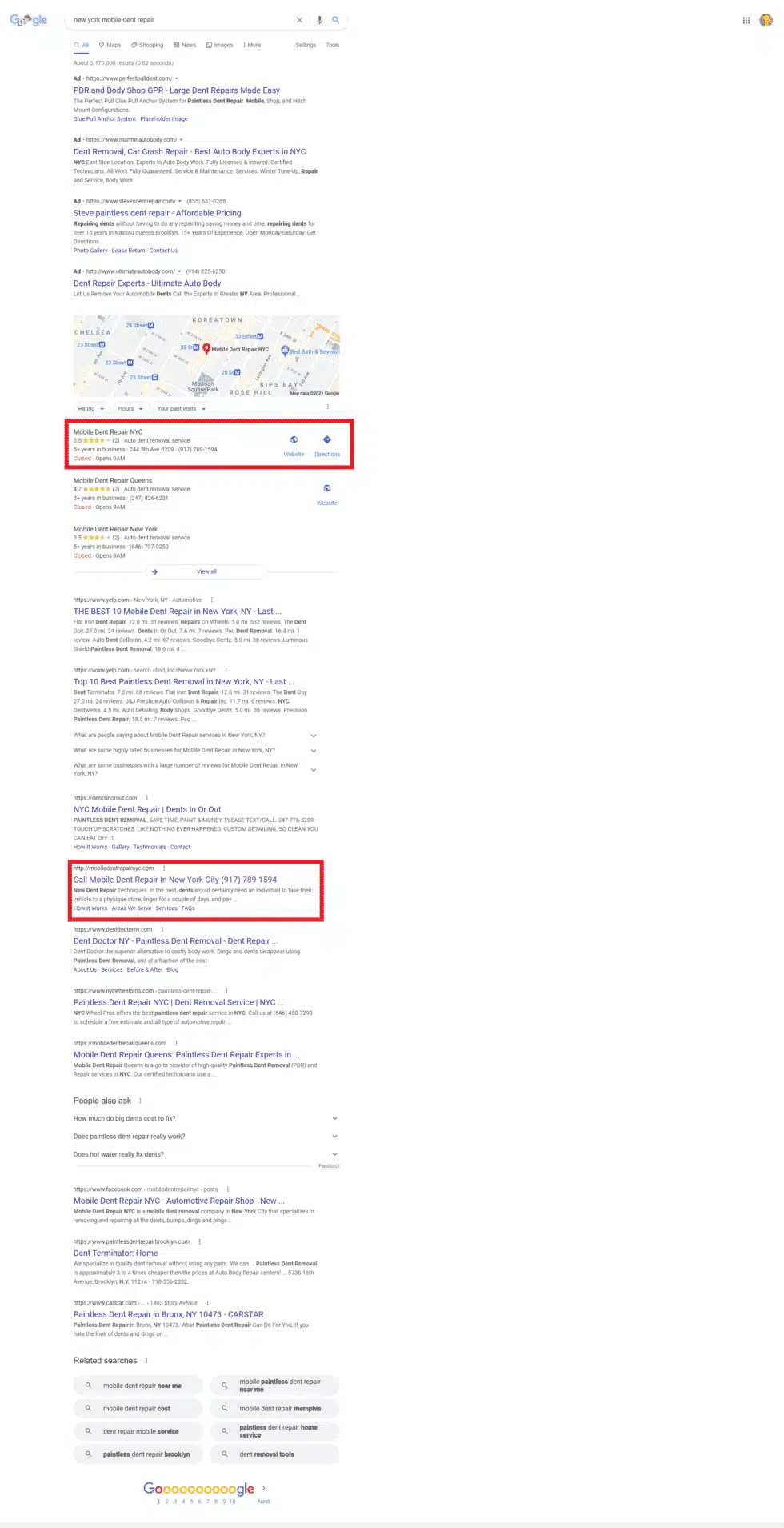This screenshot has height=1528, width=784.
Task: Click Website globe icon for Mobile Dent Repair NYC
Action: [x=294, y=440]
